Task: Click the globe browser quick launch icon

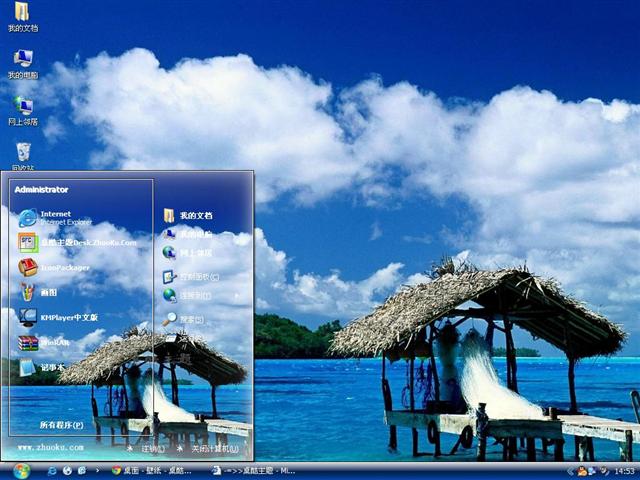Action: click(x=67, y=471)
